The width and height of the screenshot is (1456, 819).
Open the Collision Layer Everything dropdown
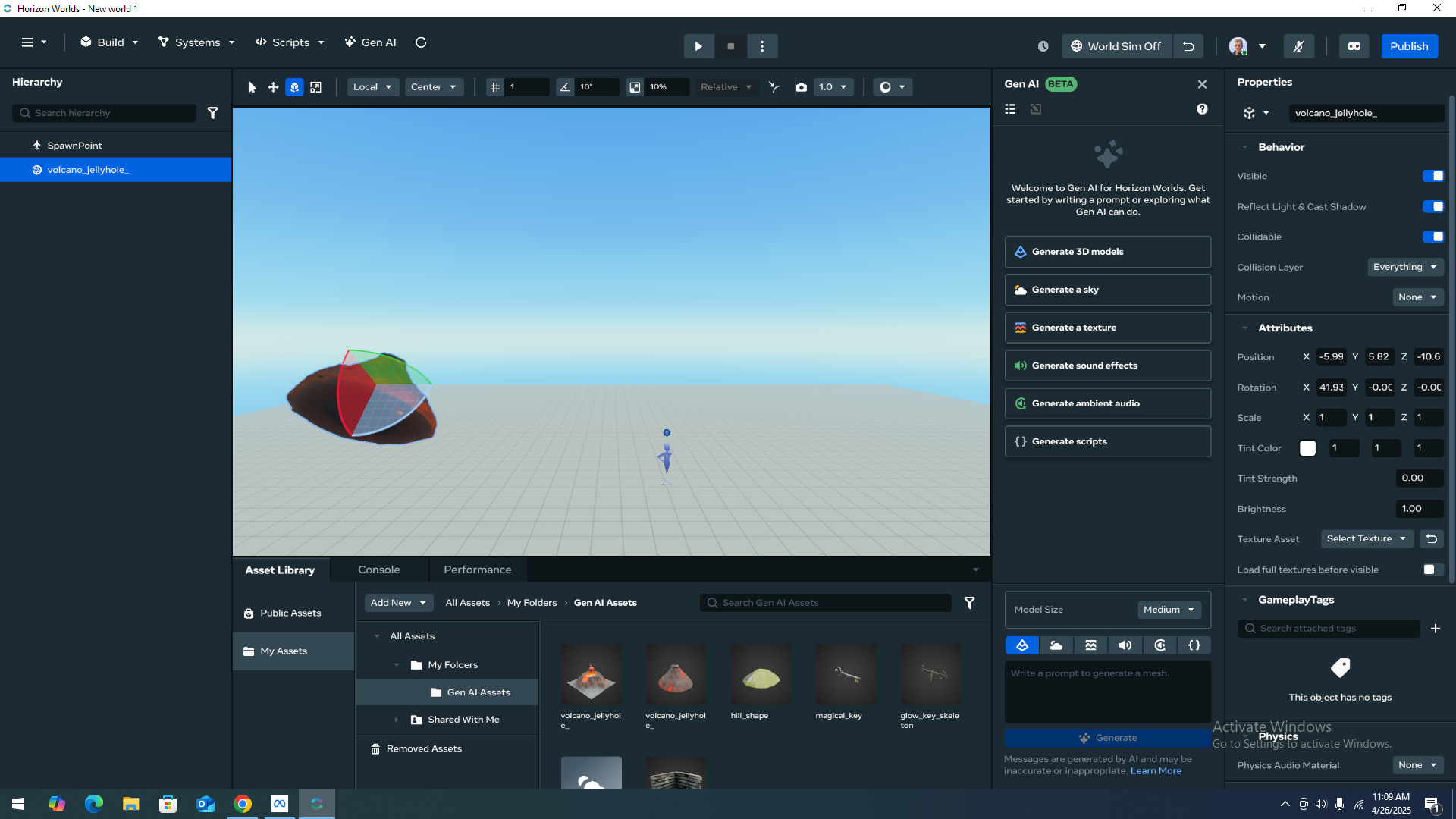[1404, 267]
